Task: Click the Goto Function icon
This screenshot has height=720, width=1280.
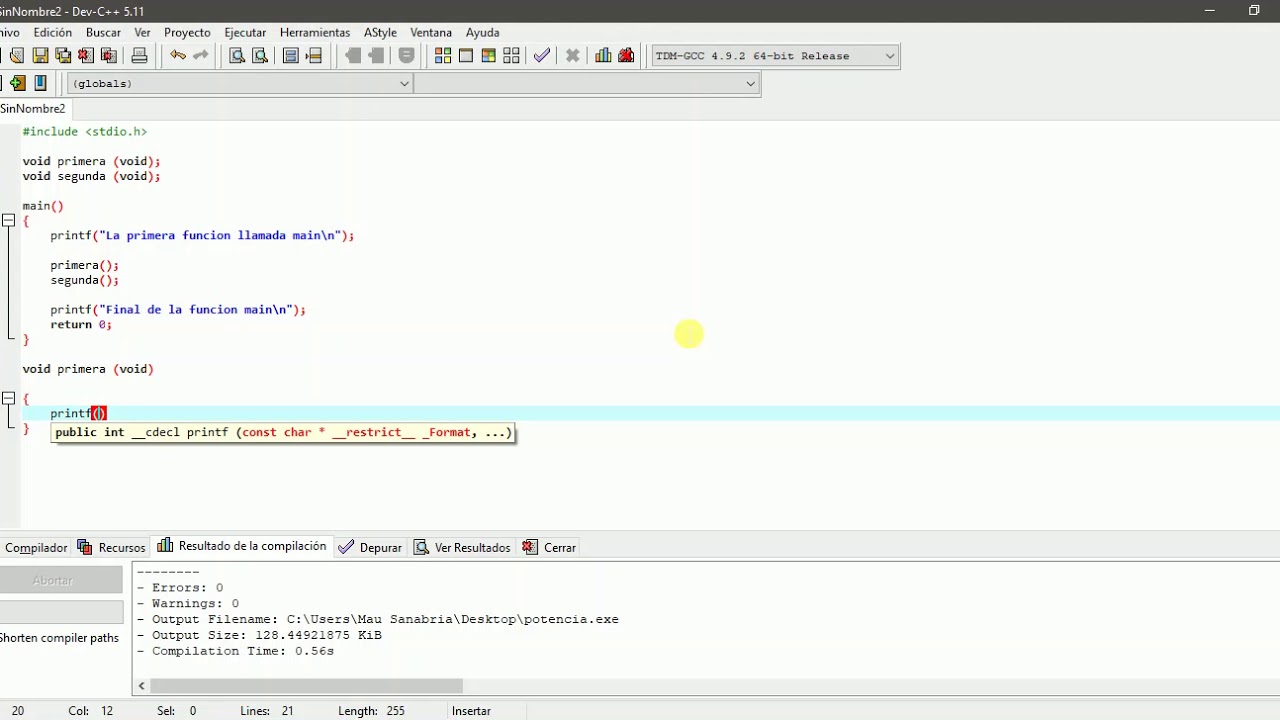Action: (x=291, y=56)
